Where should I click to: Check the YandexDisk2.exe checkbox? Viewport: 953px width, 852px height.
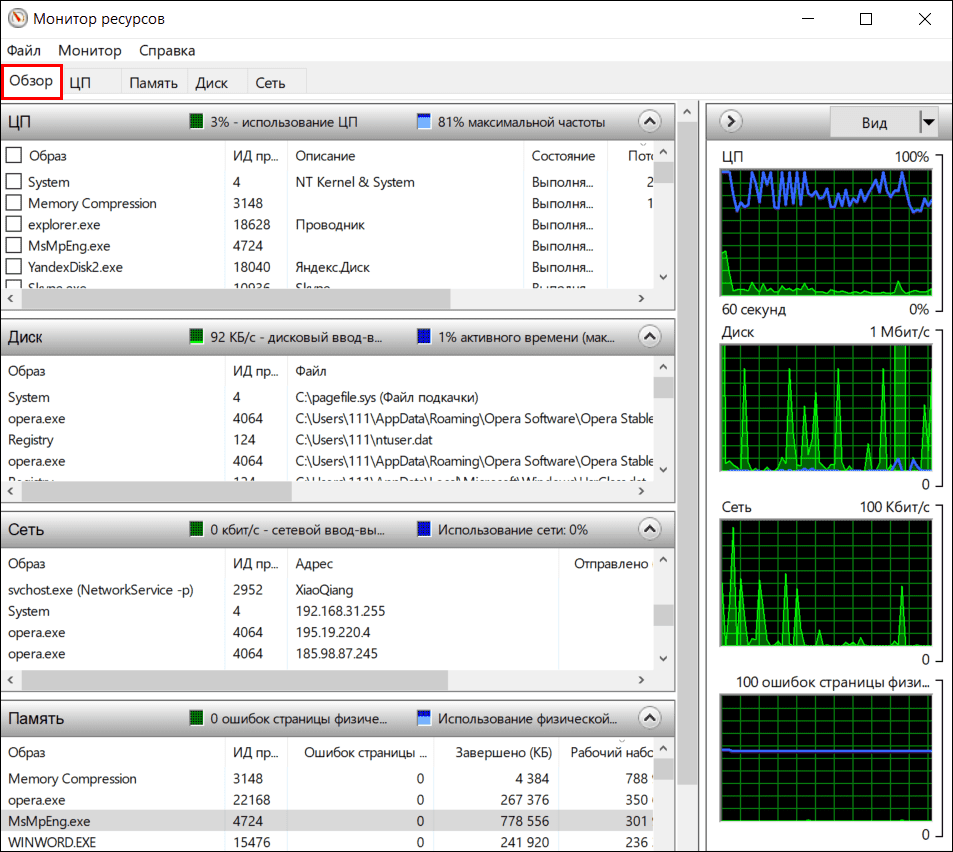click(x=14, y=267)
